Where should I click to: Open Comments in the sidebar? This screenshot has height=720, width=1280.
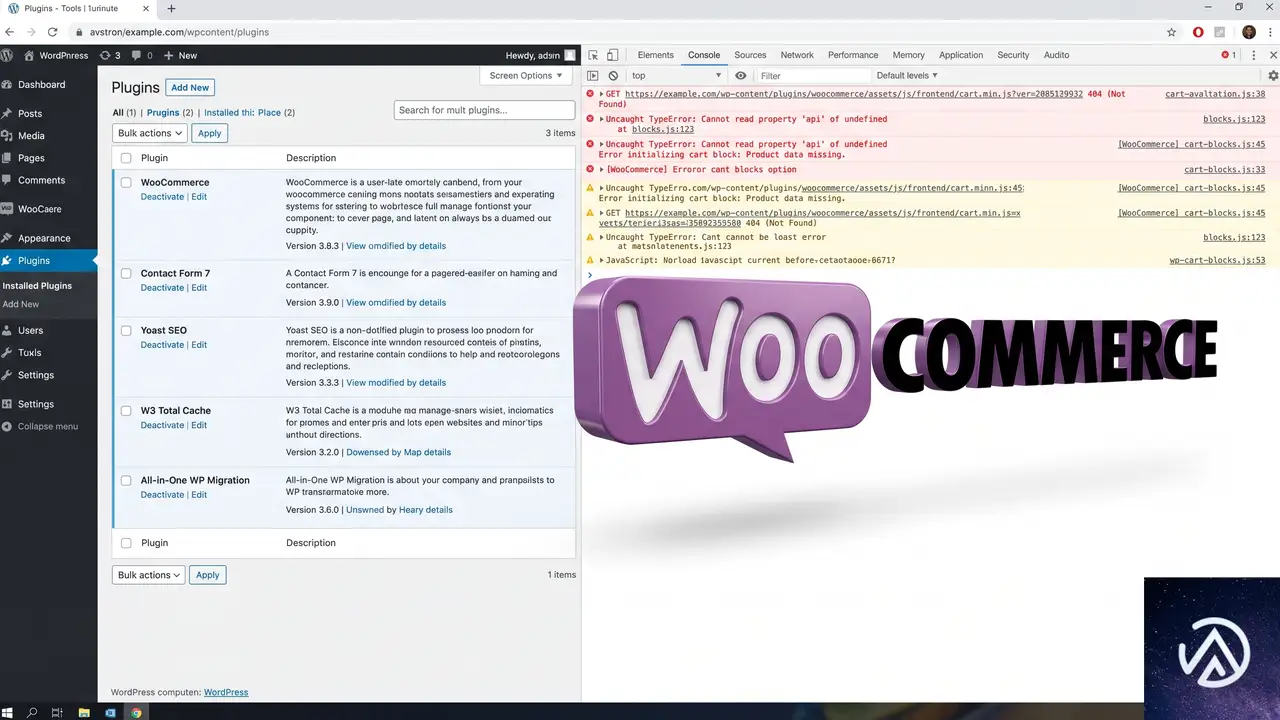pyautogui.click(x=41, y=180)
